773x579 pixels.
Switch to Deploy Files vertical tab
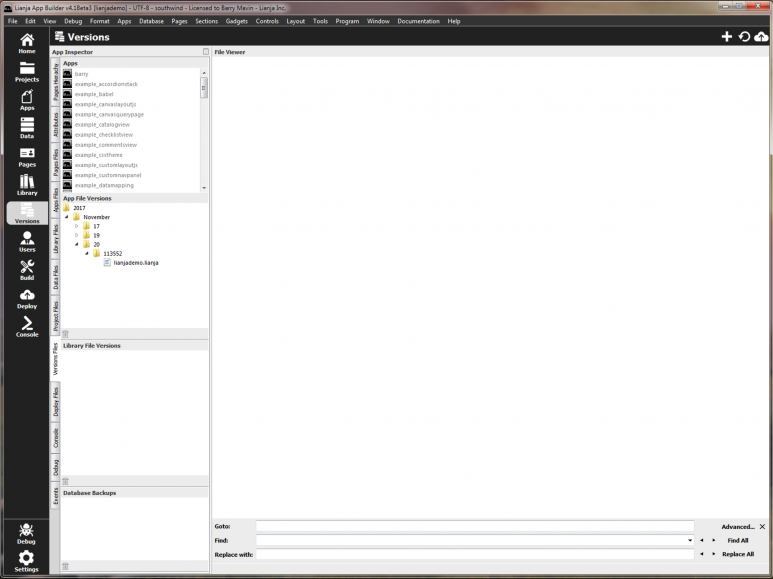tap(56, 402)
